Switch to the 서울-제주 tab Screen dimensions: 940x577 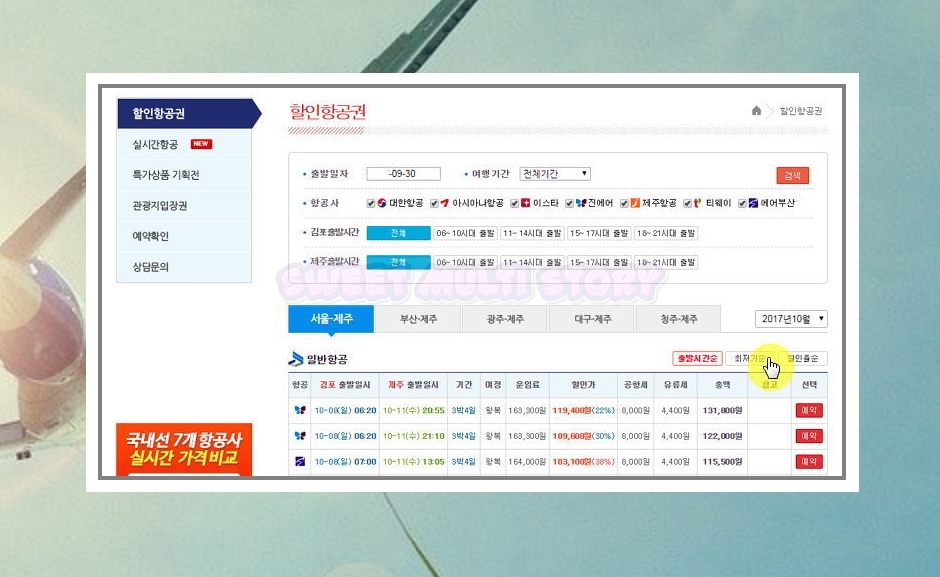point(331,319)
